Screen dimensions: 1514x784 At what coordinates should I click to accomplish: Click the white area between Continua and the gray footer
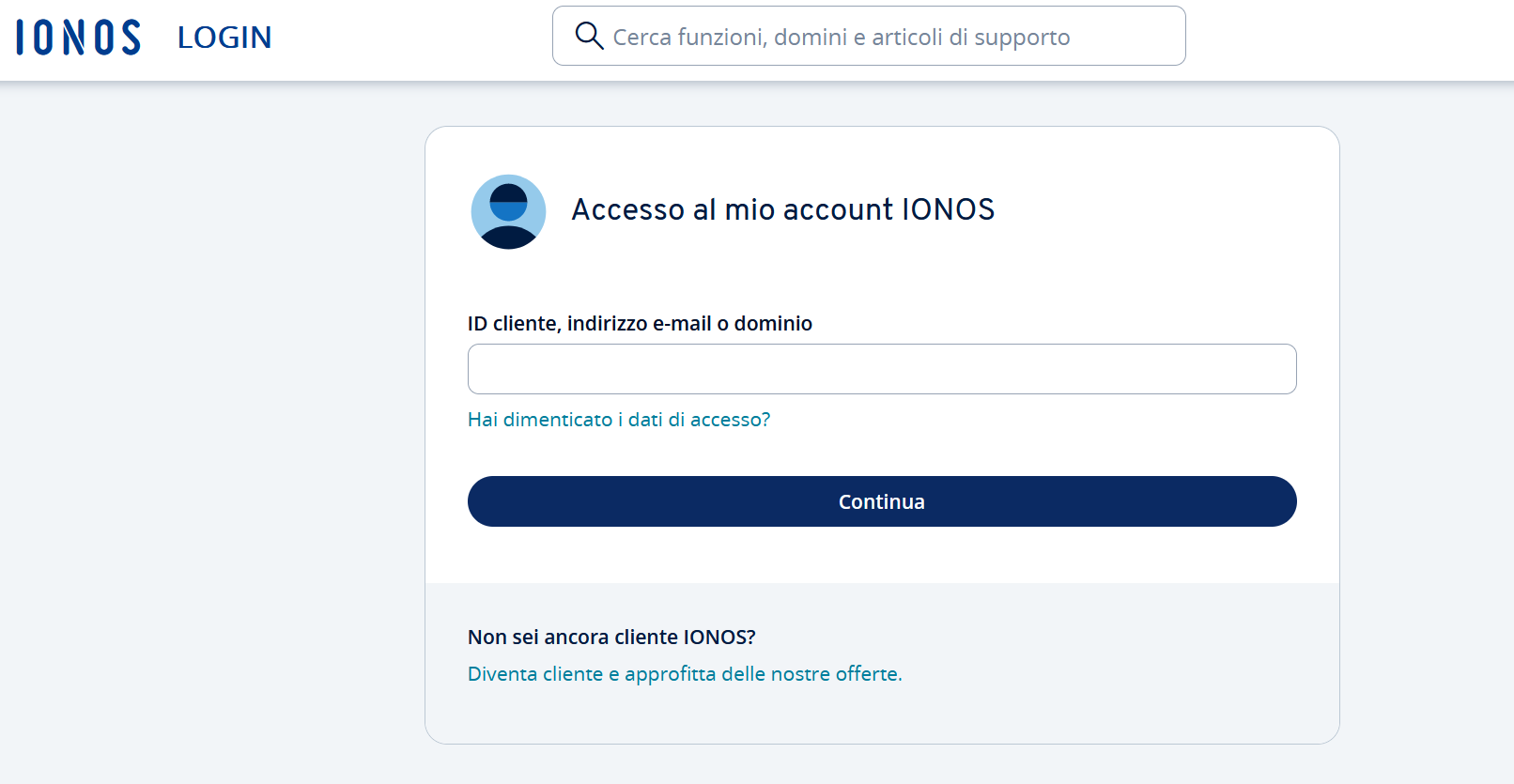[x=882, y=555]
